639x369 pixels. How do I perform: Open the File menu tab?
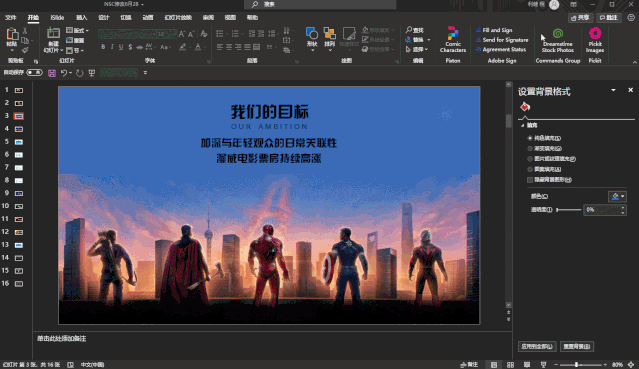[x=11, y=18]
